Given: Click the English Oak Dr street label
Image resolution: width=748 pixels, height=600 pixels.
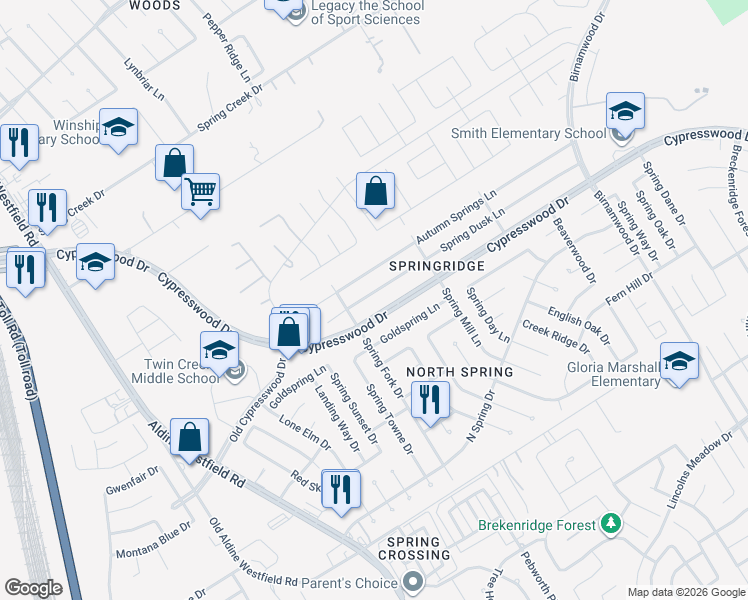Looking at the screenshot, I should (x=579, y=326).
